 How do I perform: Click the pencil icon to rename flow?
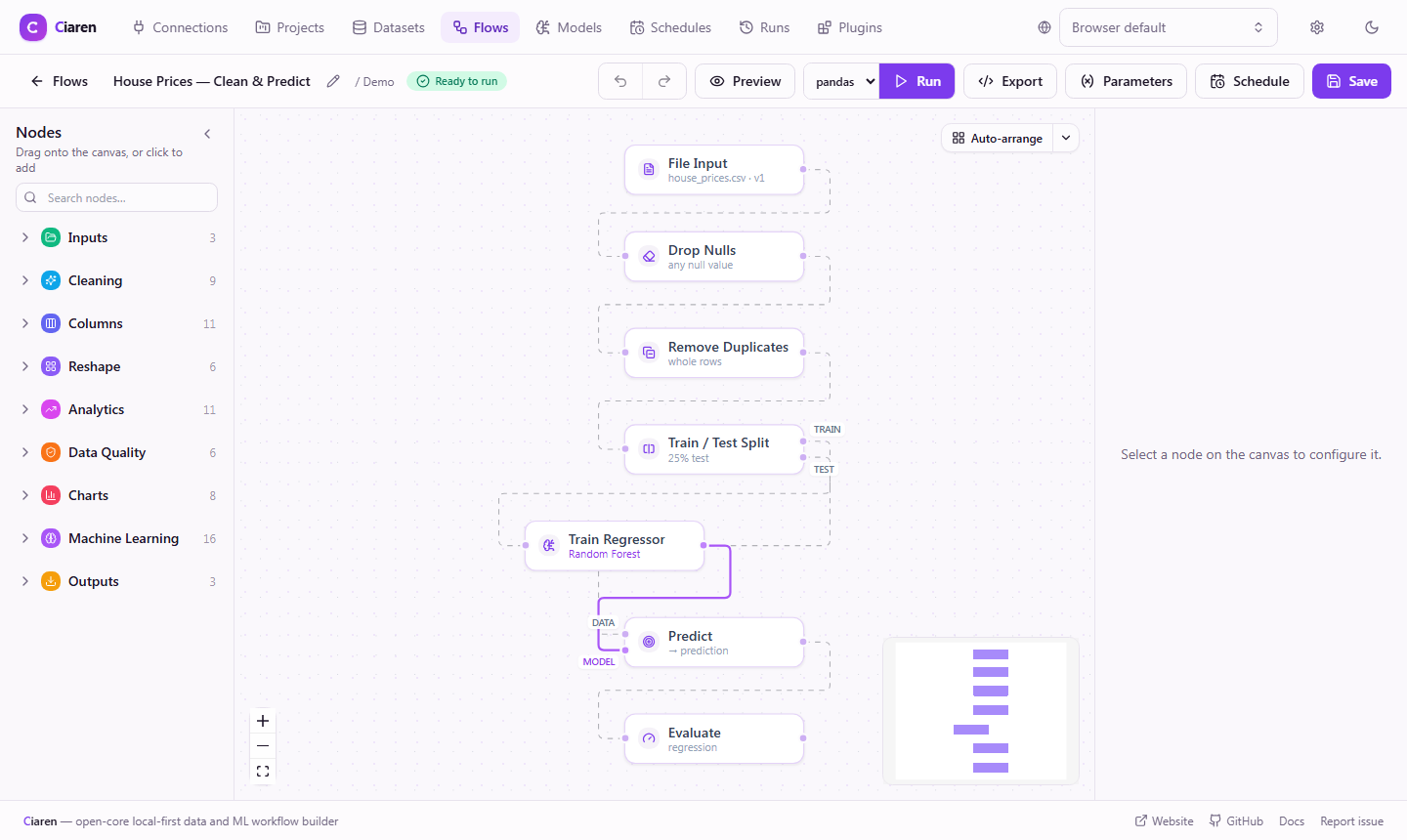(x=333, y=81)
